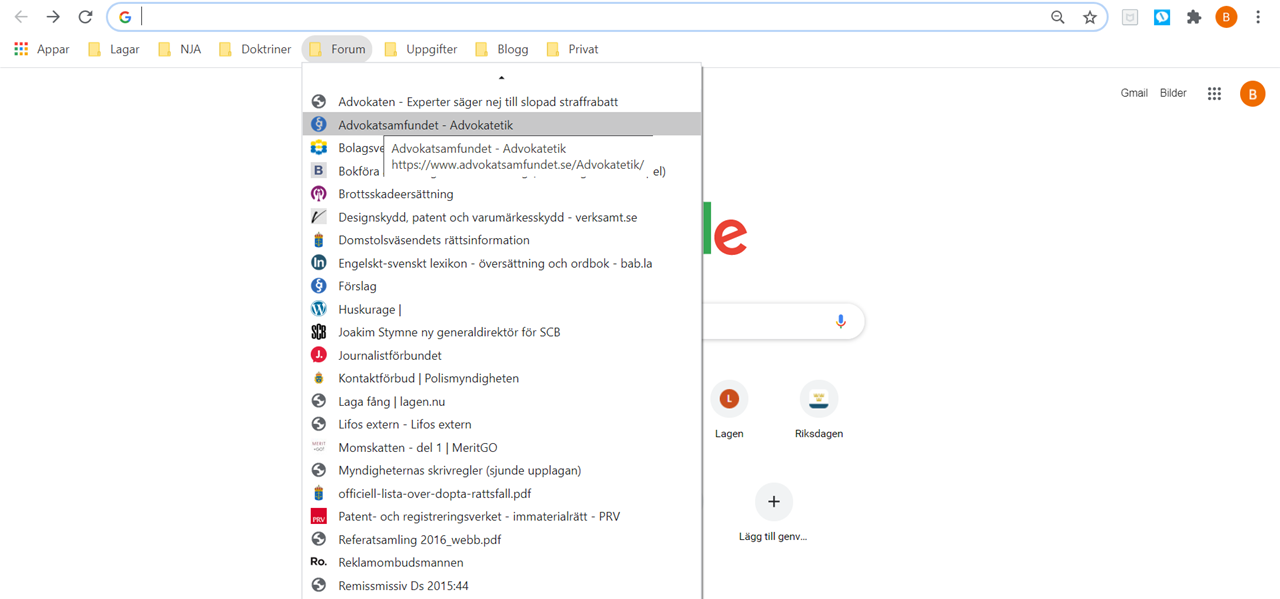This screenshot has height=599, width=1280.
Task: Open the Lagen shortcut tile
Action: coord(729,411)
